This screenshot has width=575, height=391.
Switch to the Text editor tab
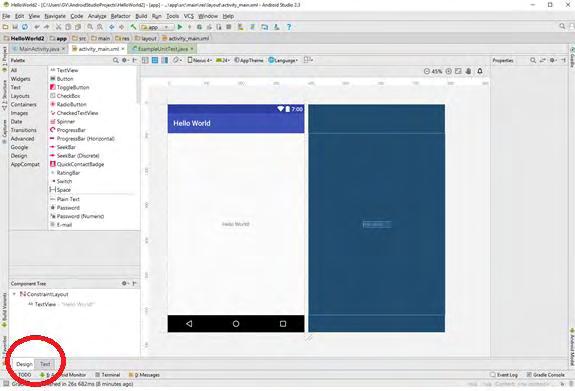[45, 364]
